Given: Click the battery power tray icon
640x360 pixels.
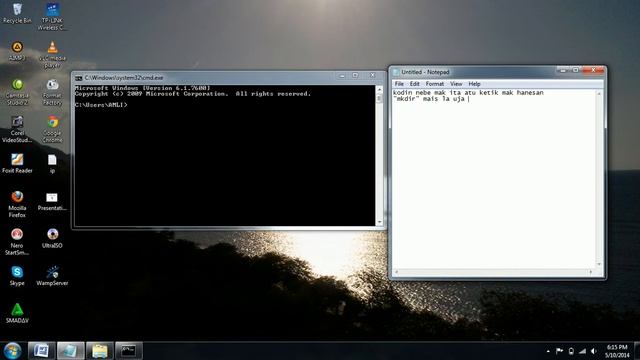Looking at the screenshot, I should pos(571,351).
